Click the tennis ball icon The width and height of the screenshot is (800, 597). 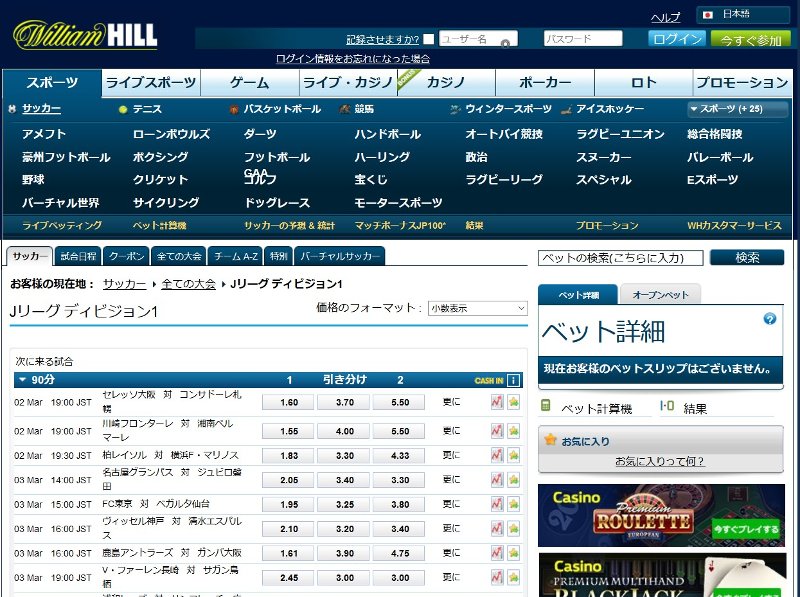click(x=122, y=109)
